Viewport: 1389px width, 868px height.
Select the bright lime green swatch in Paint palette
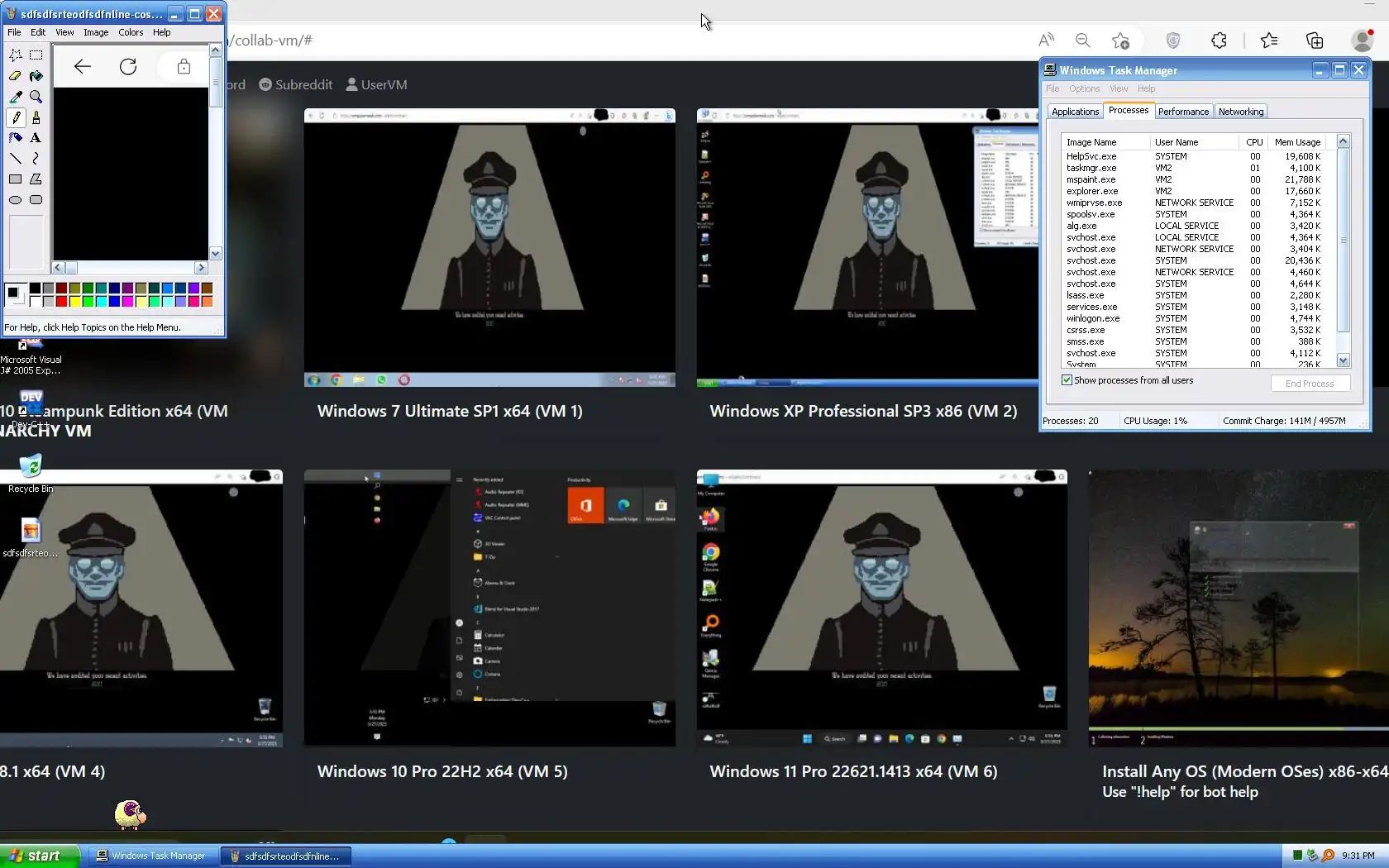(88, 301)
